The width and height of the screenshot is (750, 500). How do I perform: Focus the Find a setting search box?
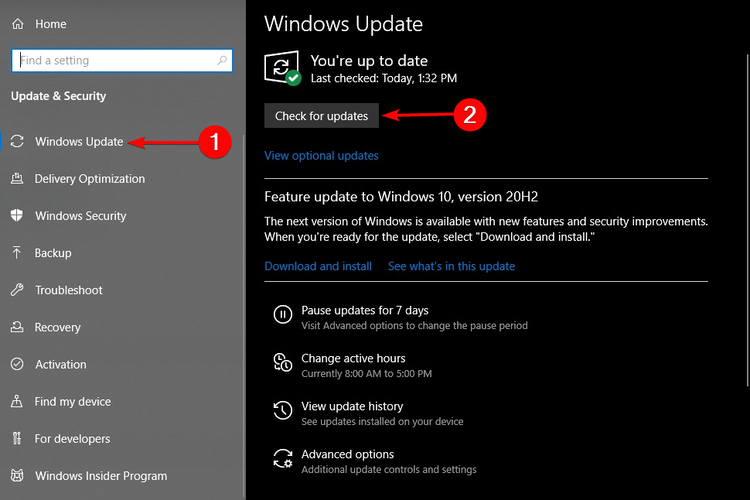(x=122, y=60)
